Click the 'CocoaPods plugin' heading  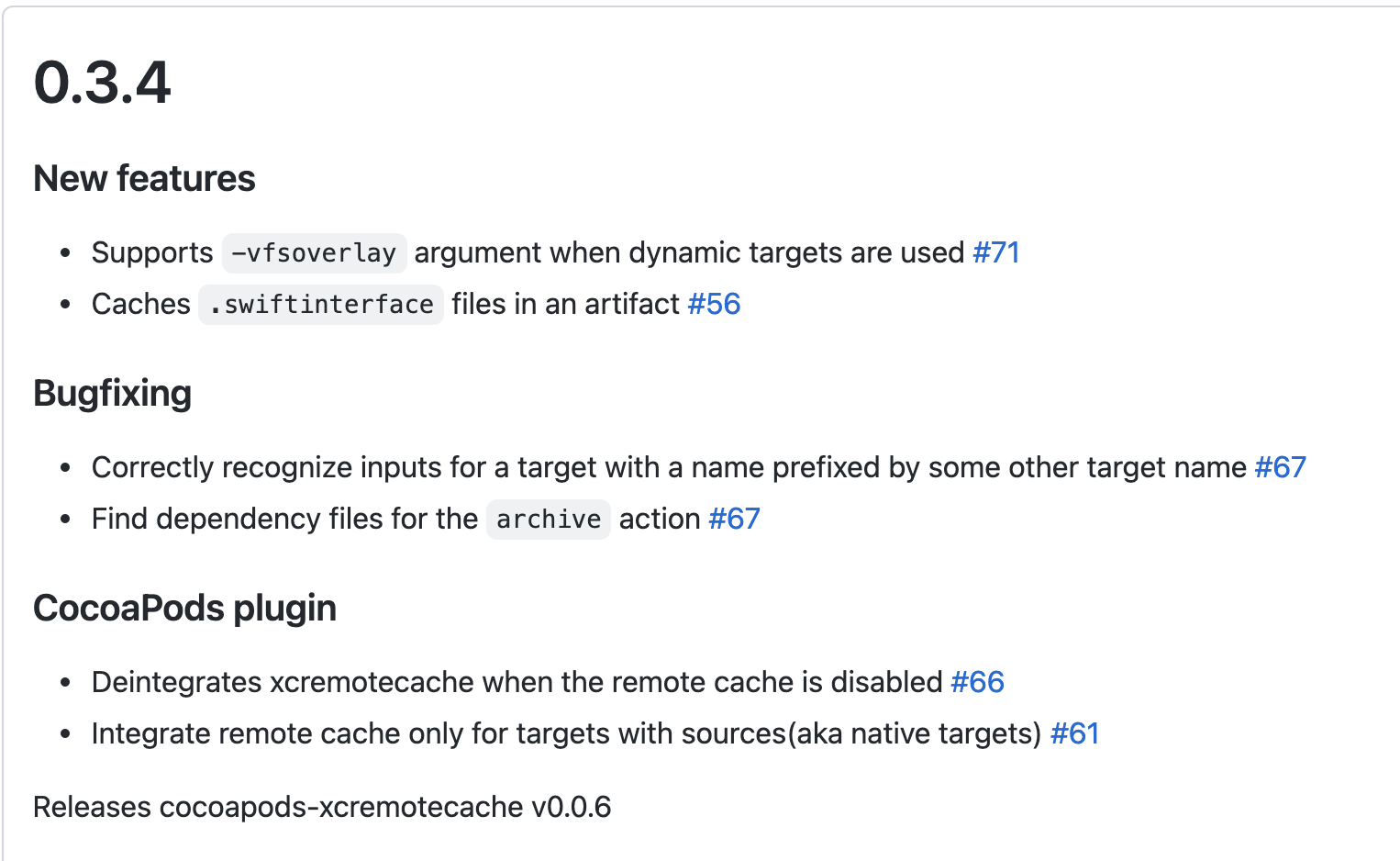(184, 609)
